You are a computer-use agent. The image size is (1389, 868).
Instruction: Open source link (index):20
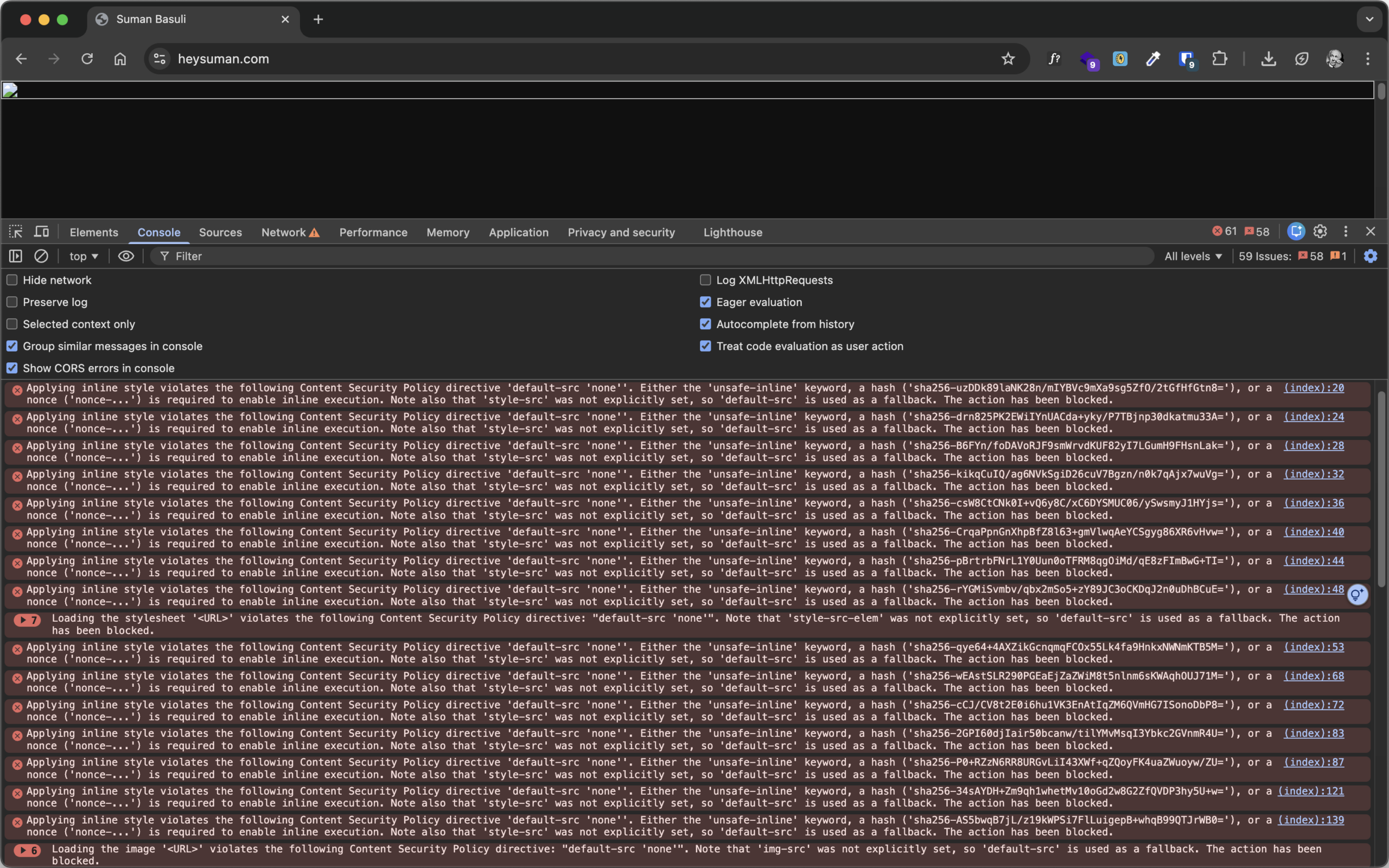[1314, 388]
